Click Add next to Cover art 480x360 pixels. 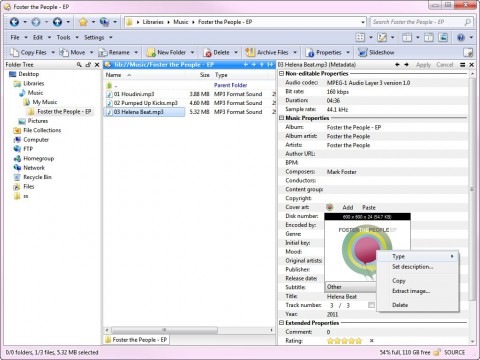348,207
